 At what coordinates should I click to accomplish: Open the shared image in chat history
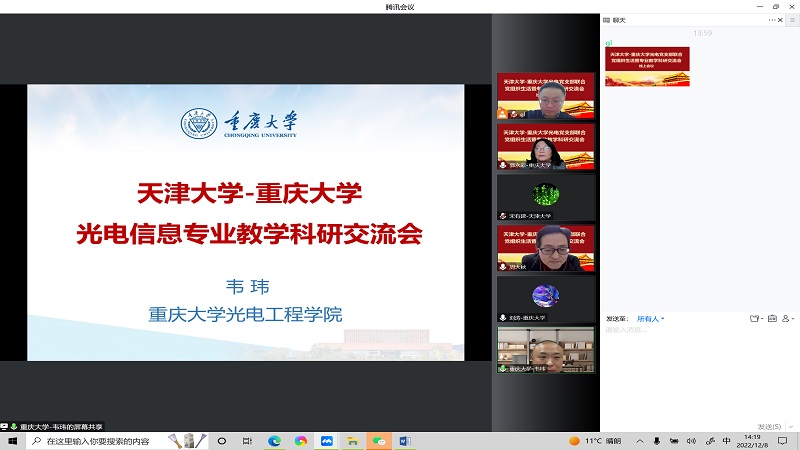click(646, 66)
